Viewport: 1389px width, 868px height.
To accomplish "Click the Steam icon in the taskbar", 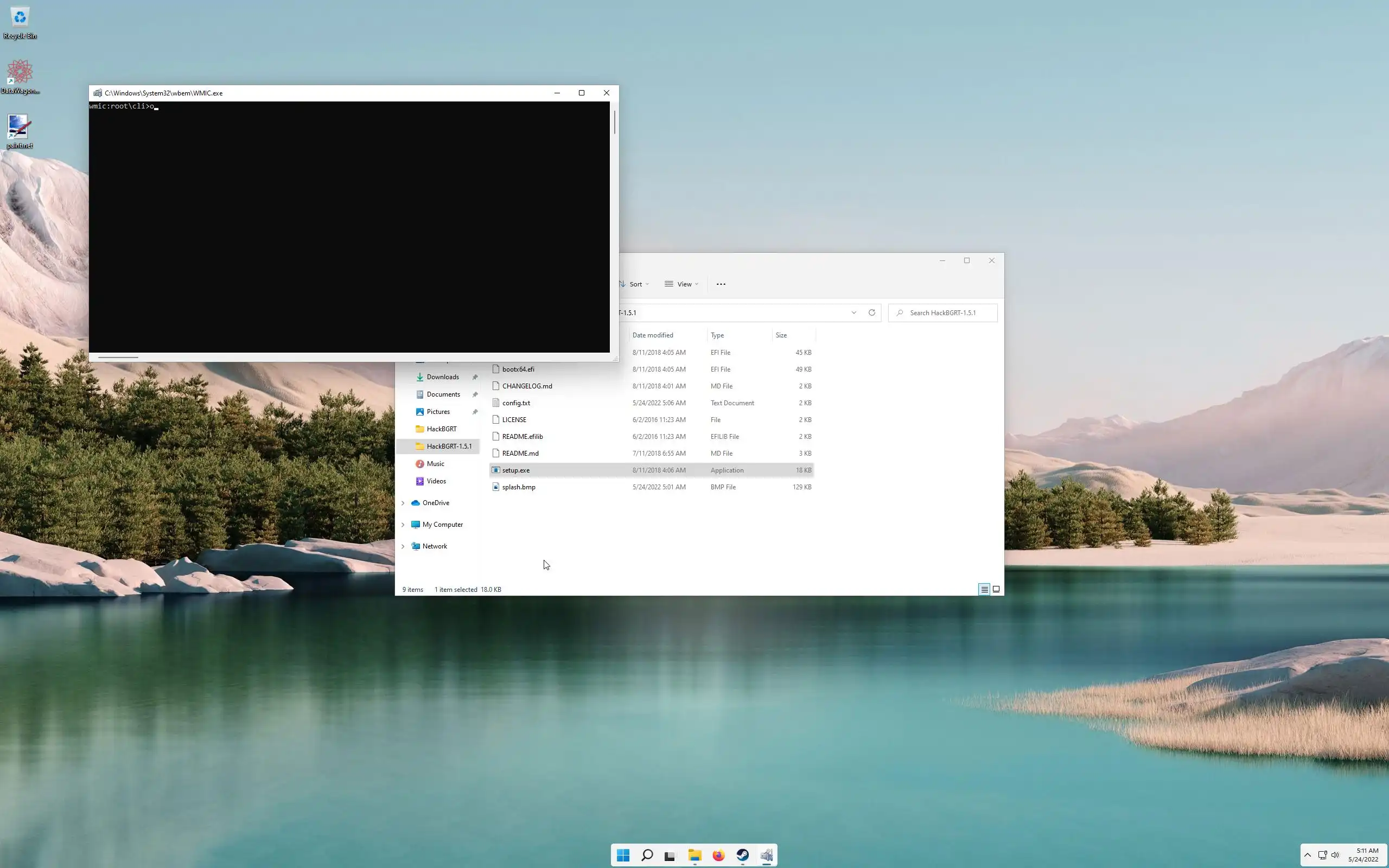I will [743, 856].
